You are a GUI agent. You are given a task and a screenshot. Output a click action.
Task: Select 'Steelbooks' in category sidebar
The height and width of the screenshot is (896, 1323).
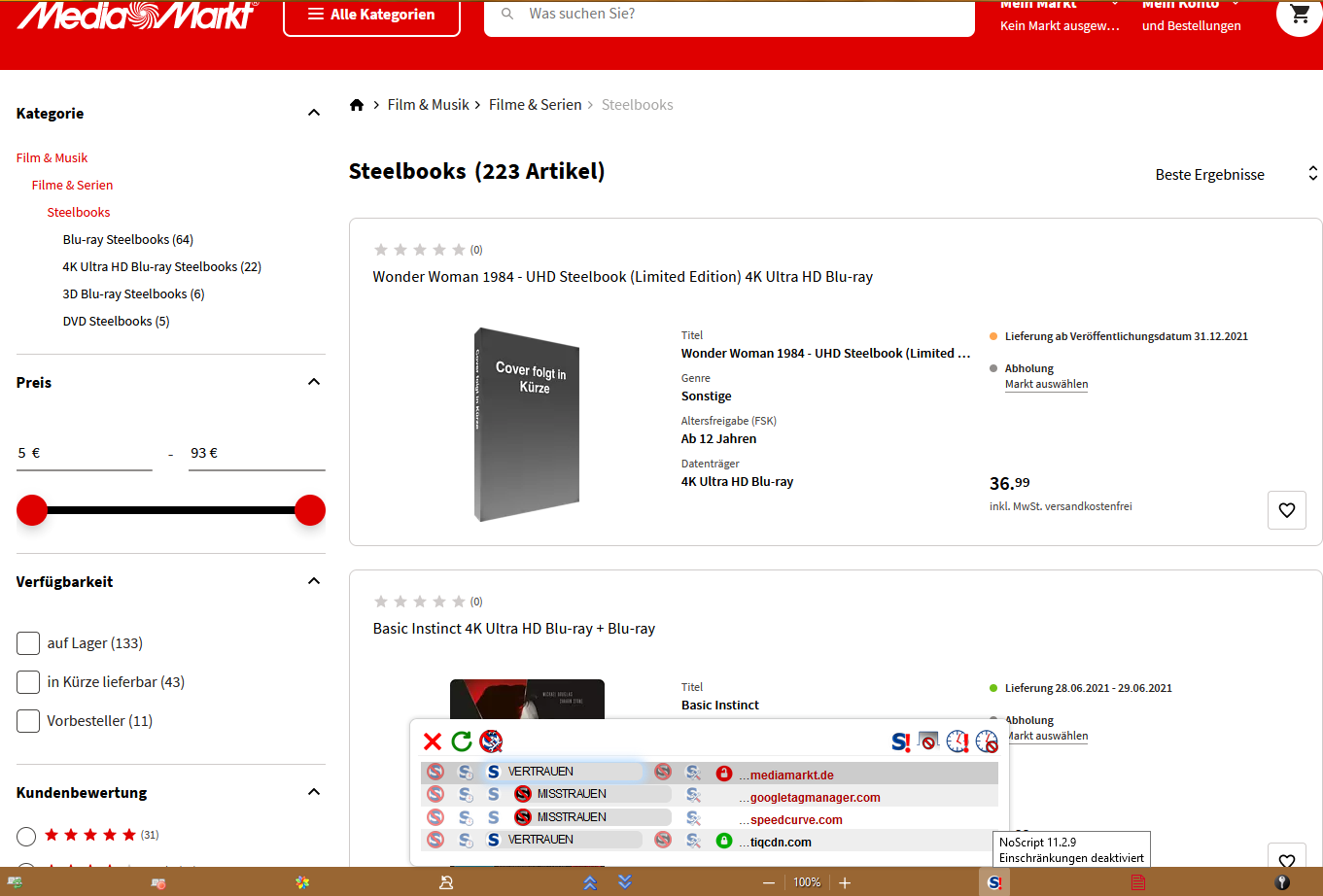click(79, 212)
